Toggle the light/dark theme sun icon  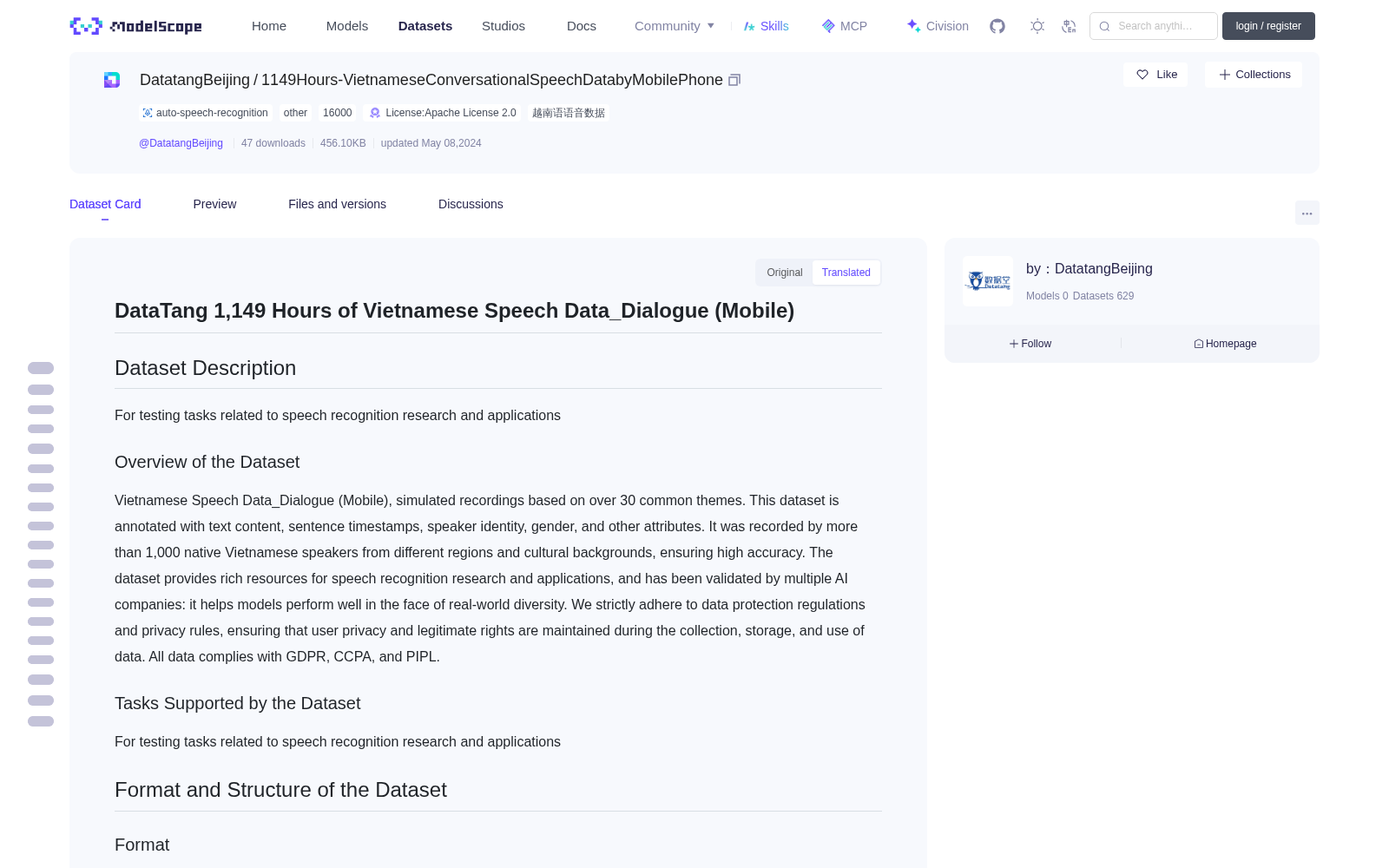tap(1037, 26)
